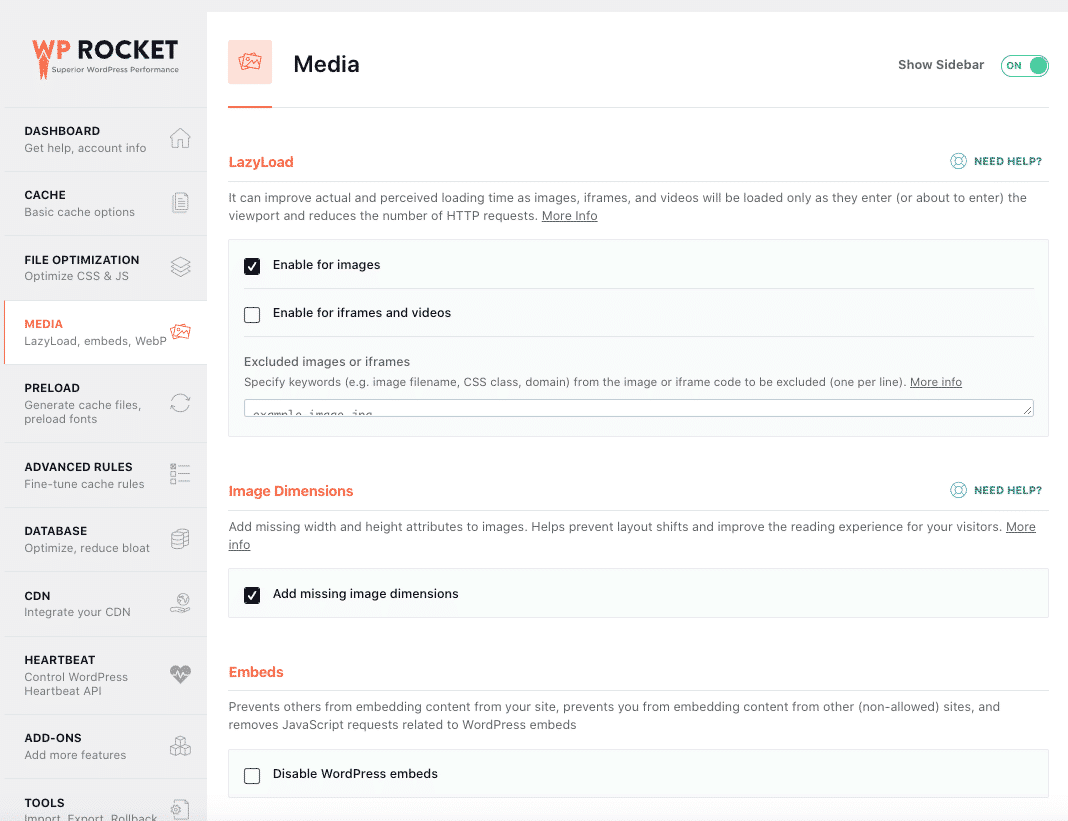The image size is (1068, 821).
Task: Open LazyLoad description More Info link
Action: [x=569, y=216]
